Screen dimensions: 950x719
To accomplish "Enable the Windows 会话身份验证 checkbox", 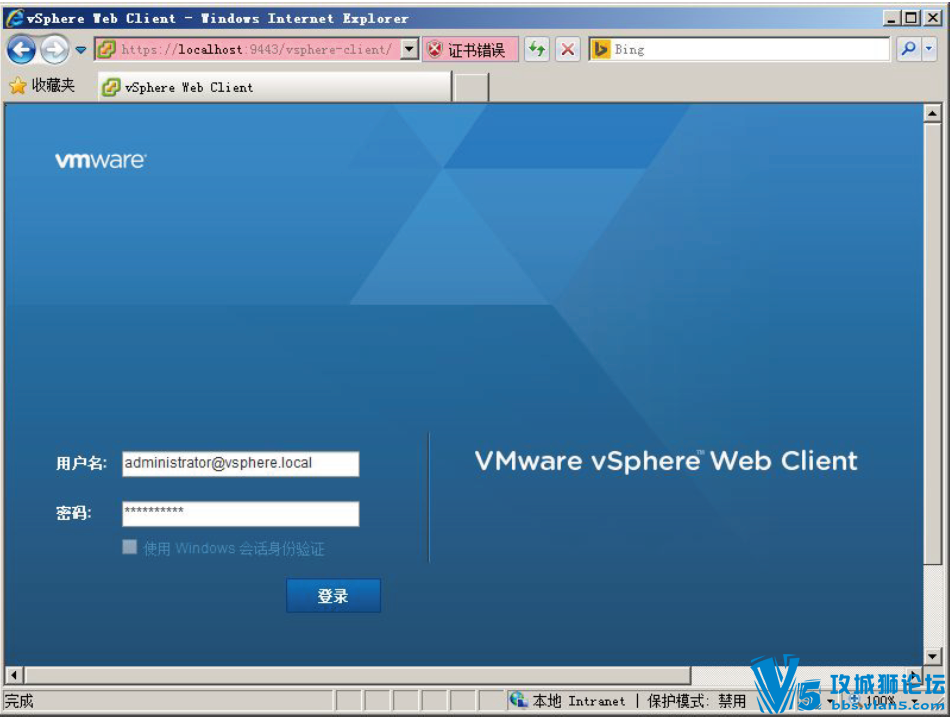I will [x=129, y=547].
